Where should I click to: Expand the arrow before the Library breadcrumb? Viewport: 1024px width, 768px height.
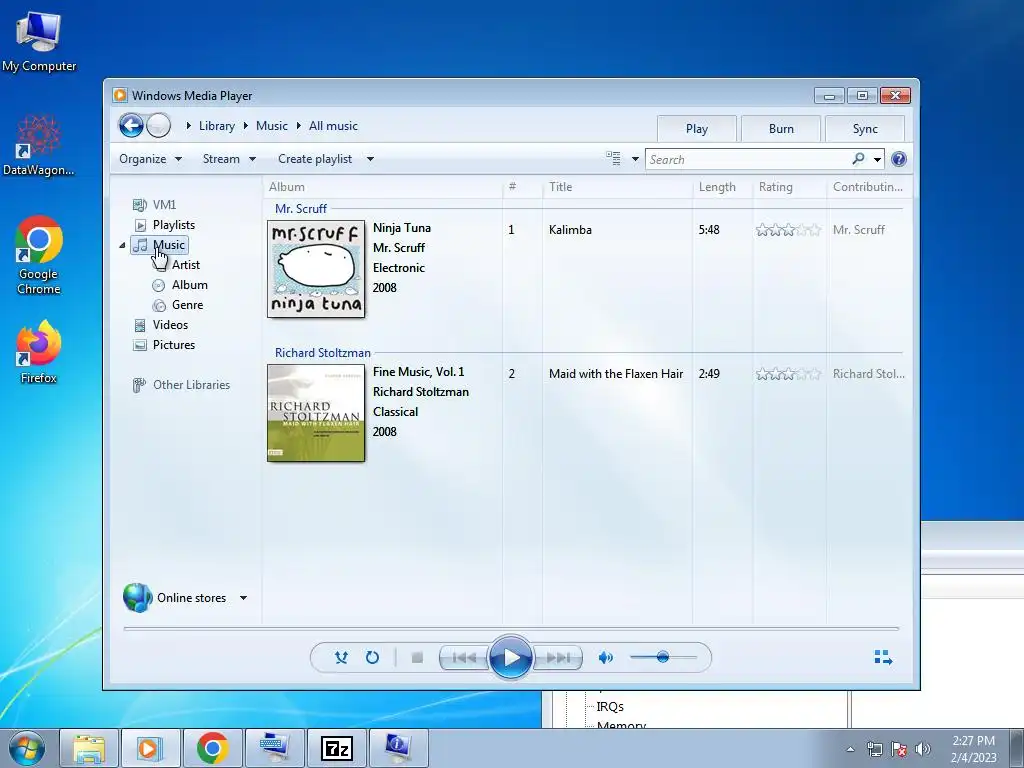188,125
